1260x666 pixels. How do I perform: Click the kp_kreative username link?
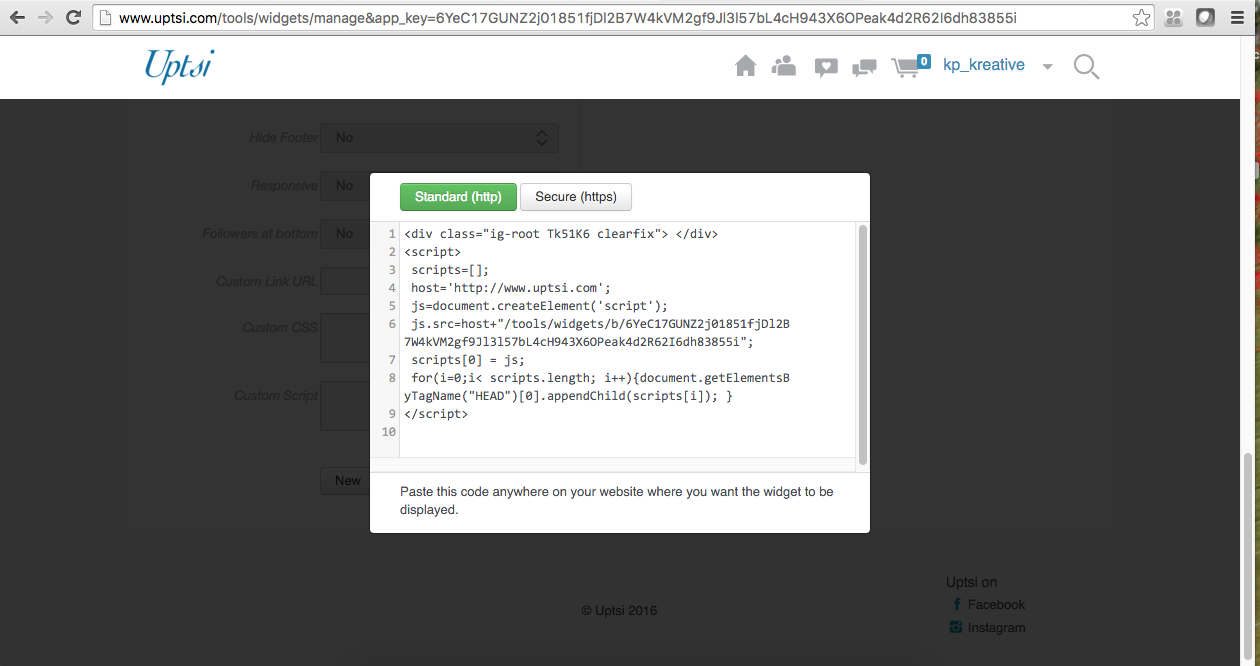pyautogui.click(x=984, y=65)
